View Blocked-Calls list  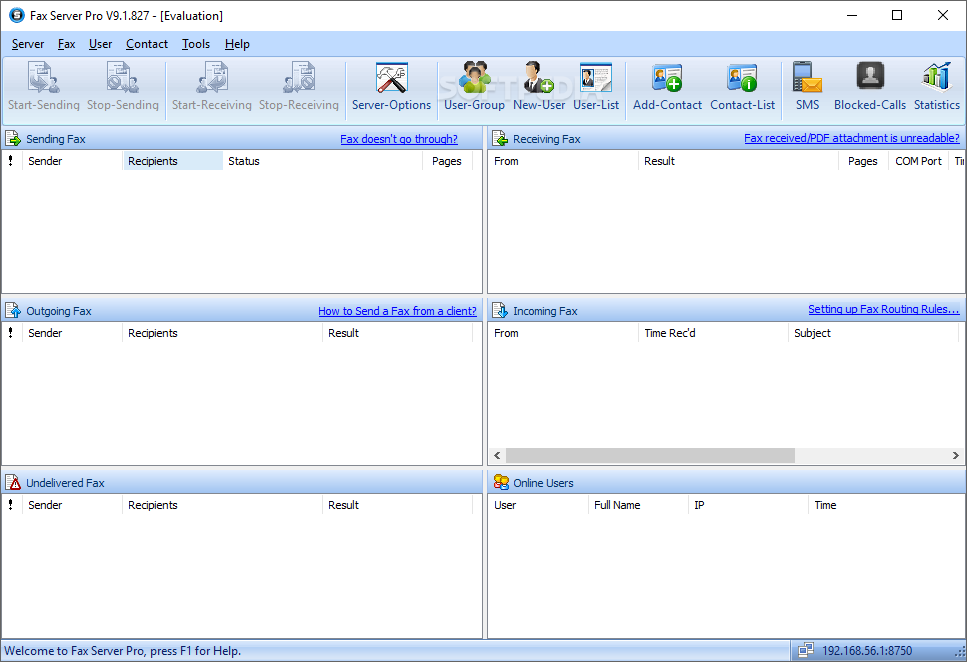(x=870, y=86)
